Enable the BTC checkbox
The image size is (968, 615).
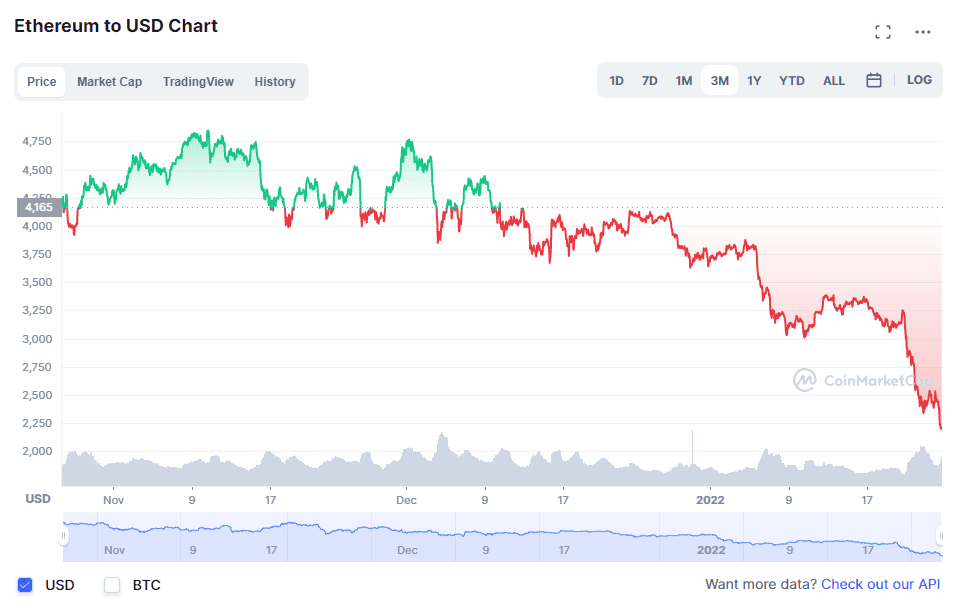tap(112, 585)
